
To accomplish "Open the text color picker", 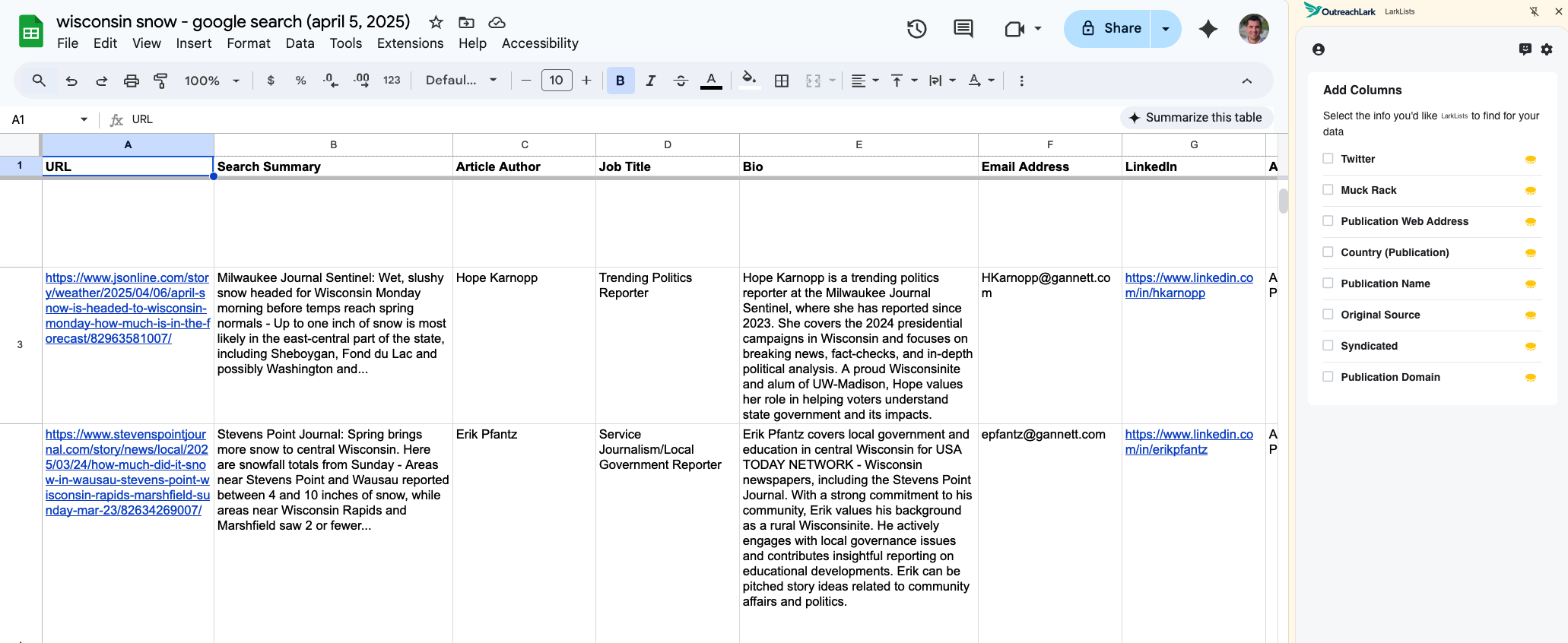I will click(711, 81).
